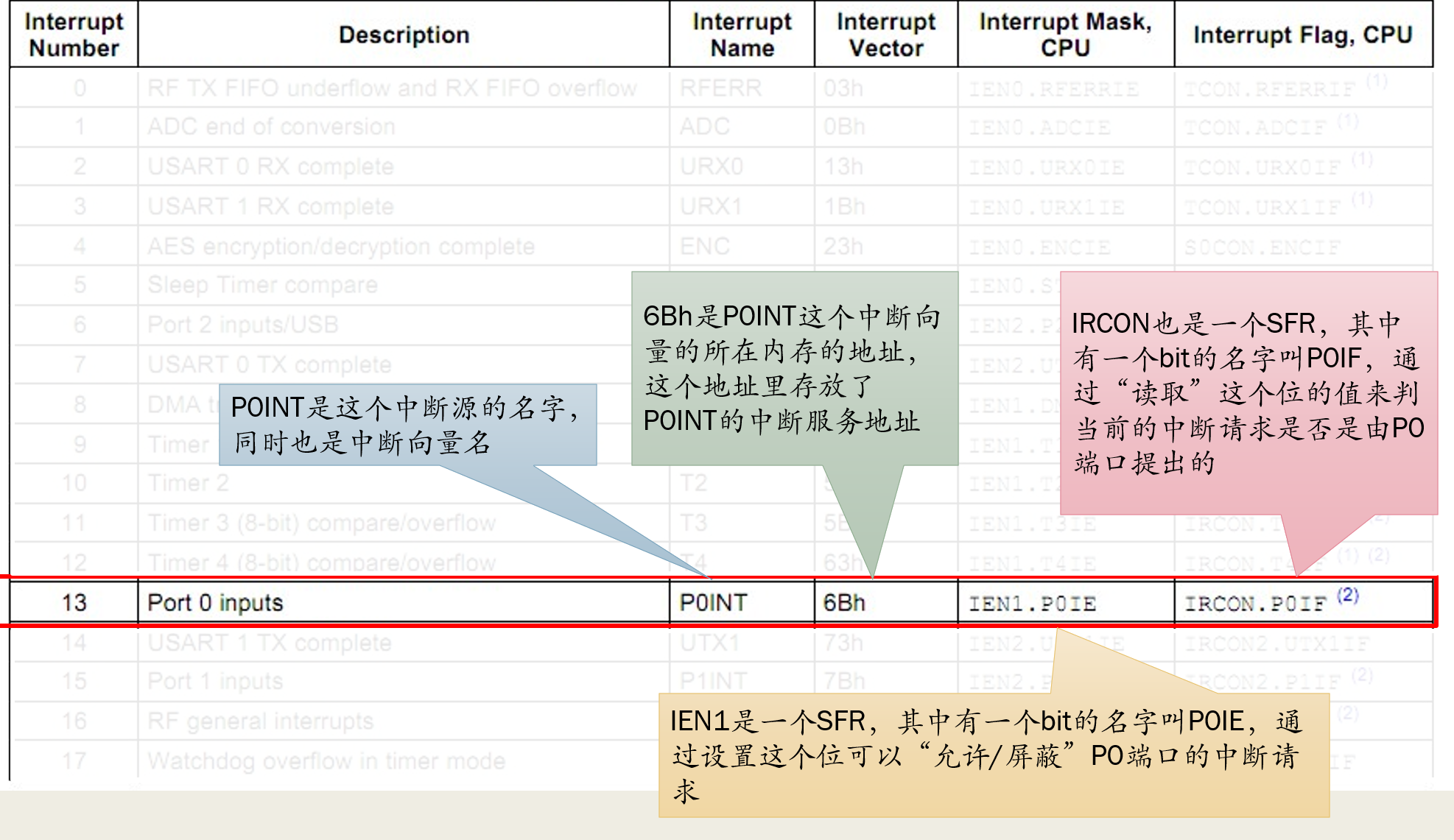Click the 'Interrupt Name' column header
The width and height of the screenshot is (1454, 840).
pos(742,35)
